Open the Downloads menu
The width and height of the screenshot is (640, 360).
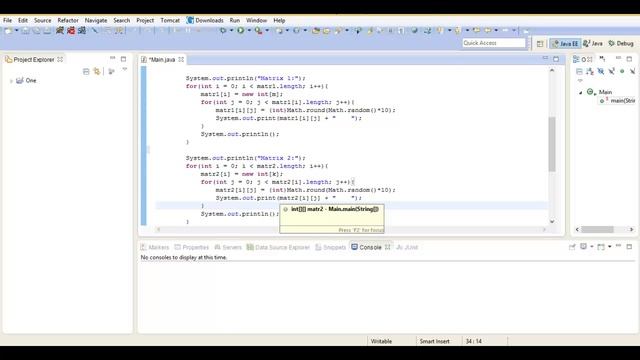[x=205, y=20]
